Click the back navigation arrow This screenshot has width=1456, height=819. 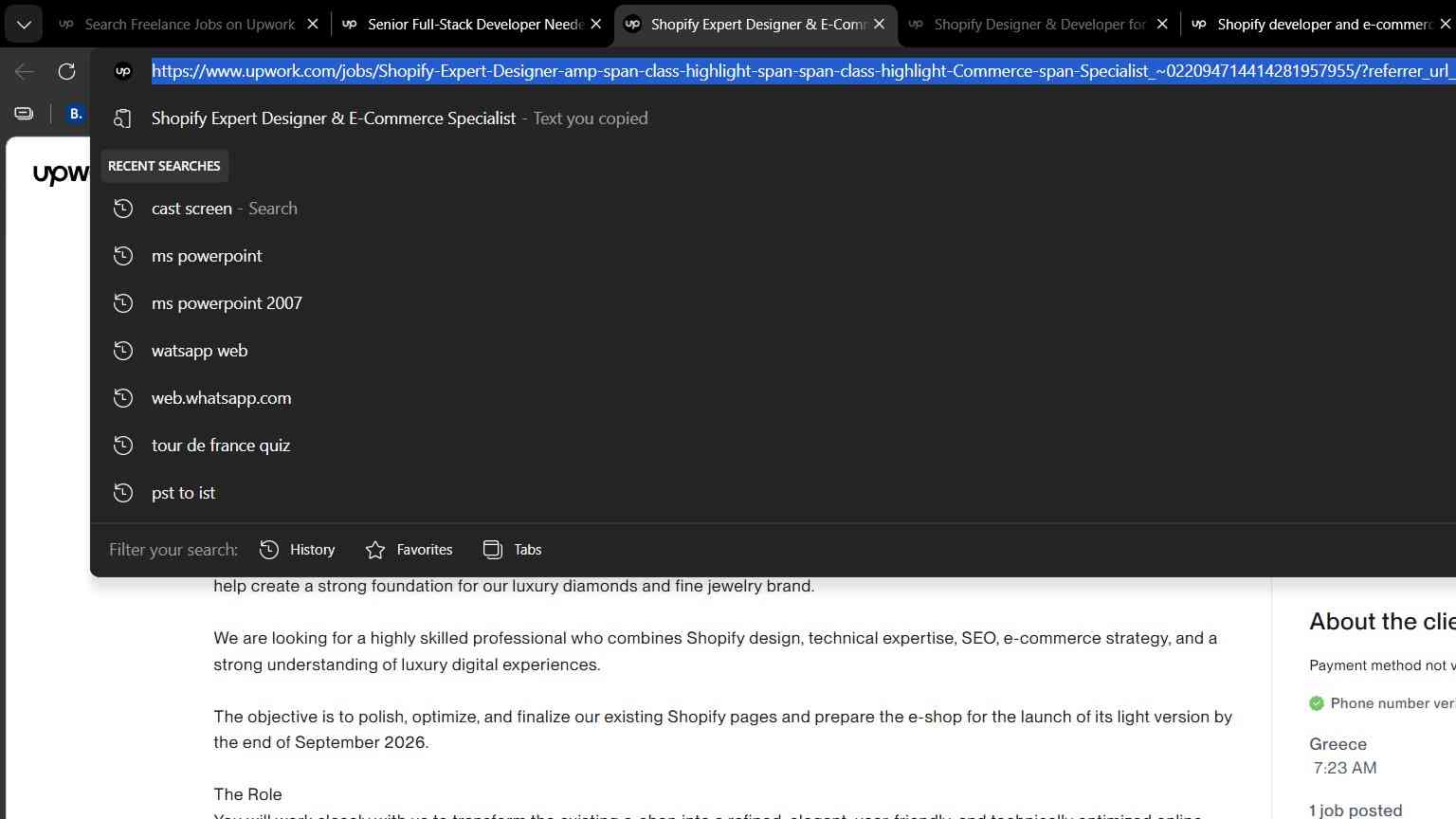tap(25, 71)
